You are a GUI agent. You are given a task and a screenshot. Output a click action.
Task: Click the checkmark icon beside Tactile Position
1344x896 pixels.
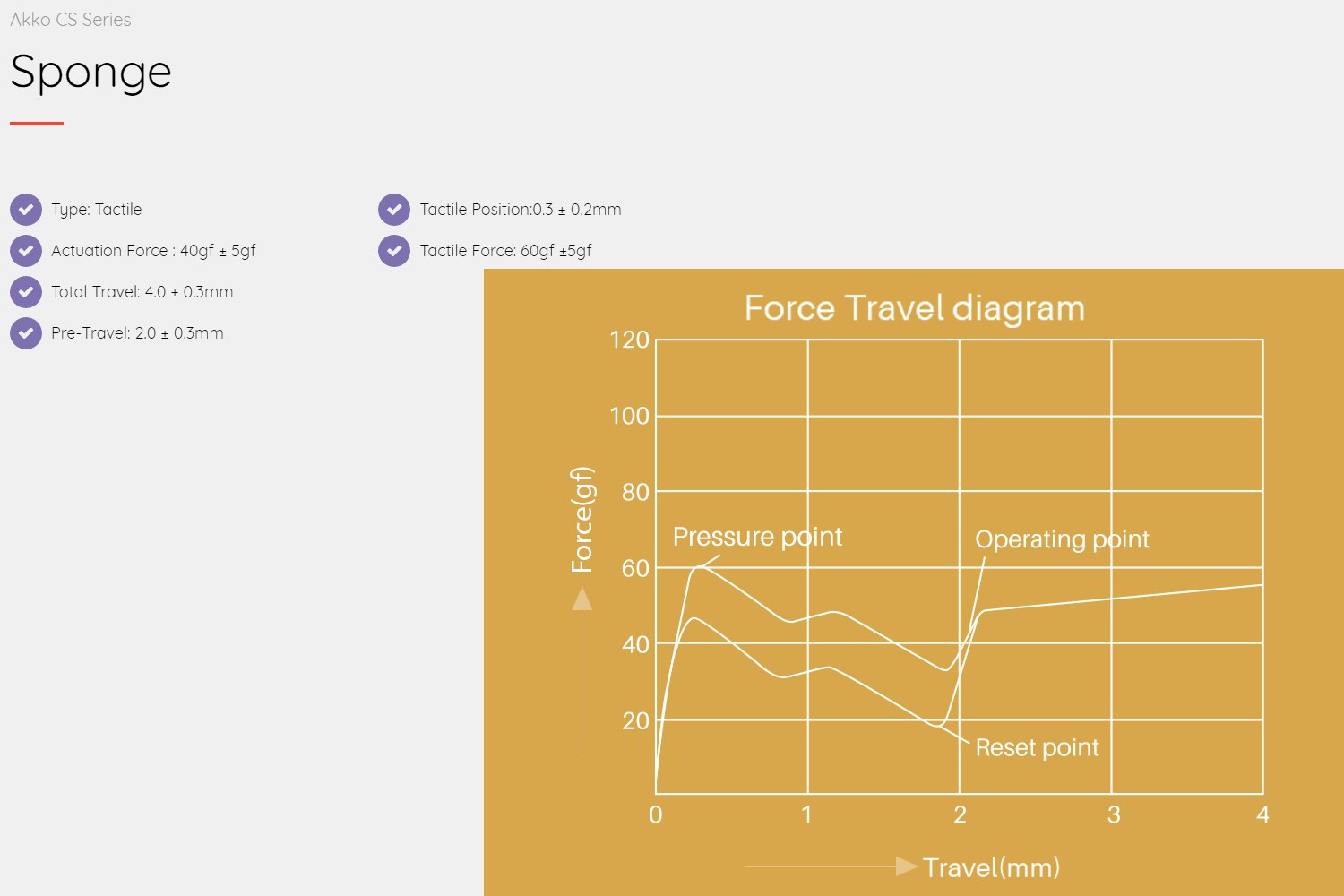click(x=394, y=210)
